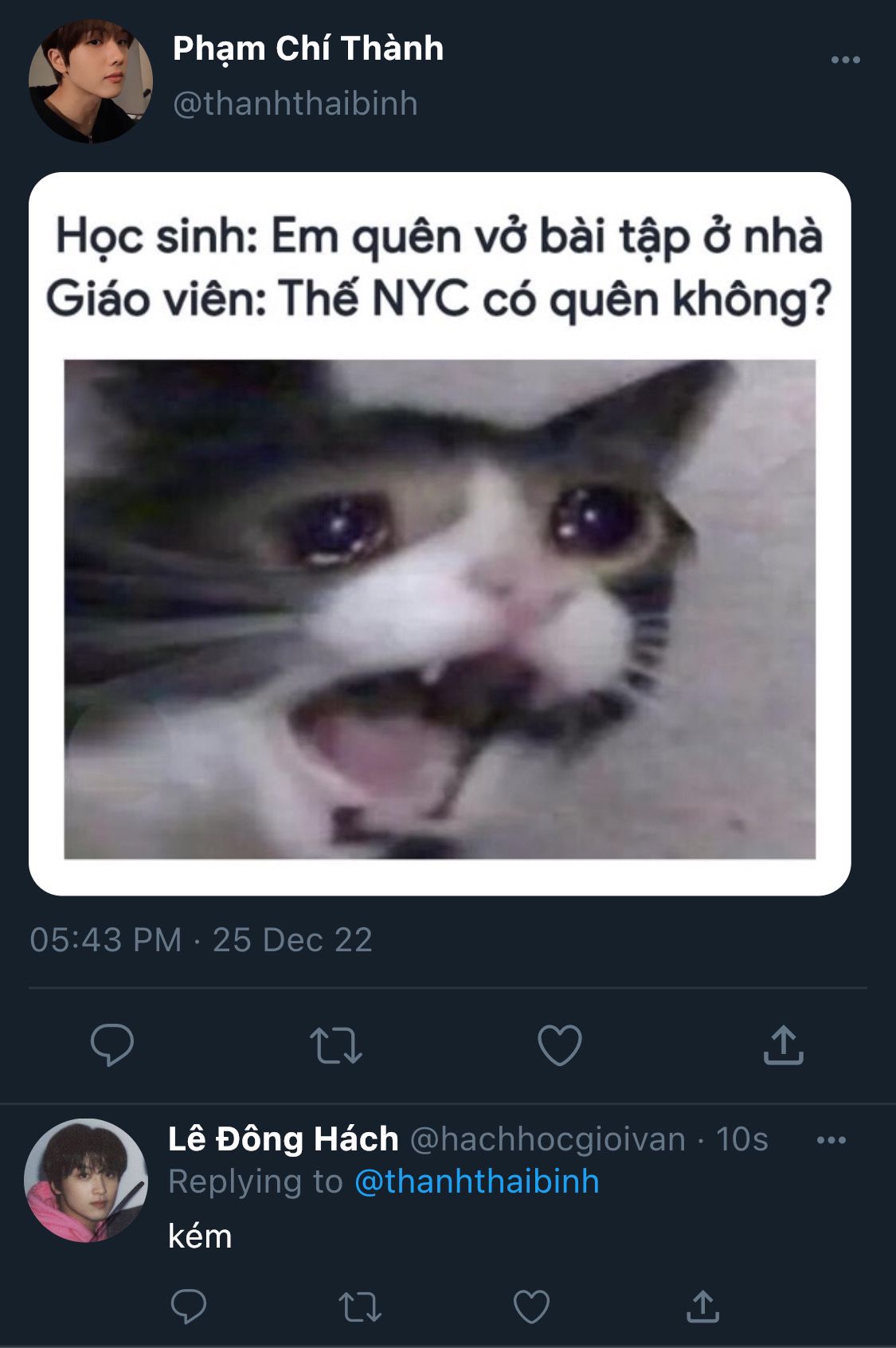Open reply on Phạm Chí Thành's tweet

112,1045
